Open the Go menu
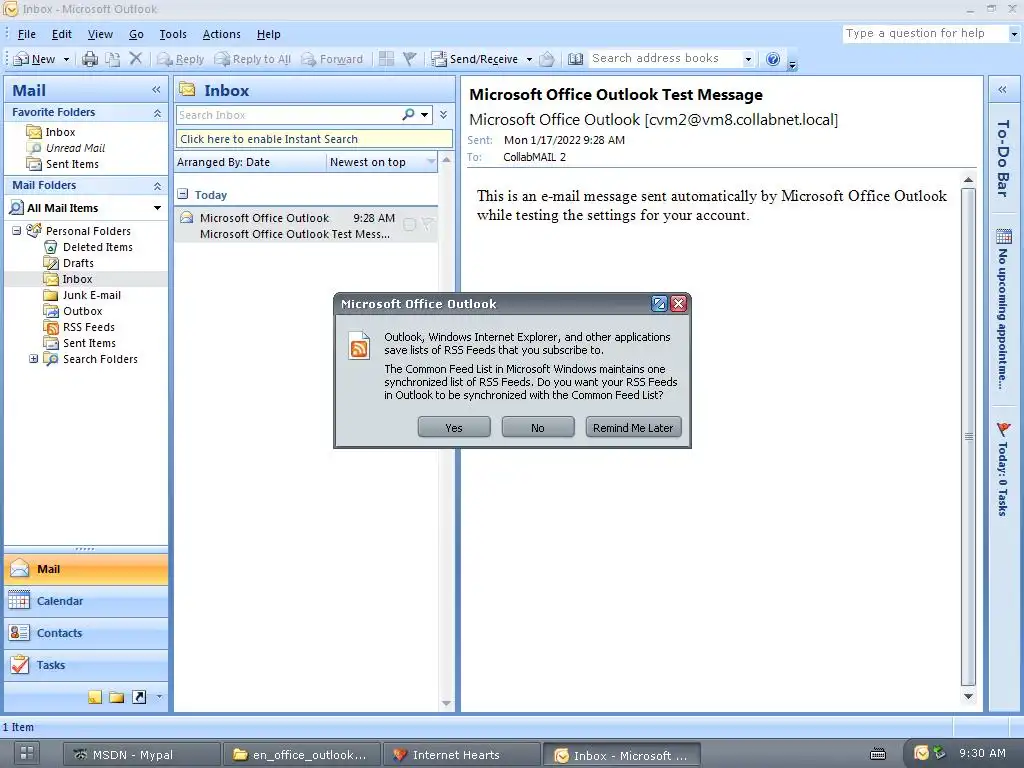This screenshot has width=1024, height=768. (x=136, y=34)
